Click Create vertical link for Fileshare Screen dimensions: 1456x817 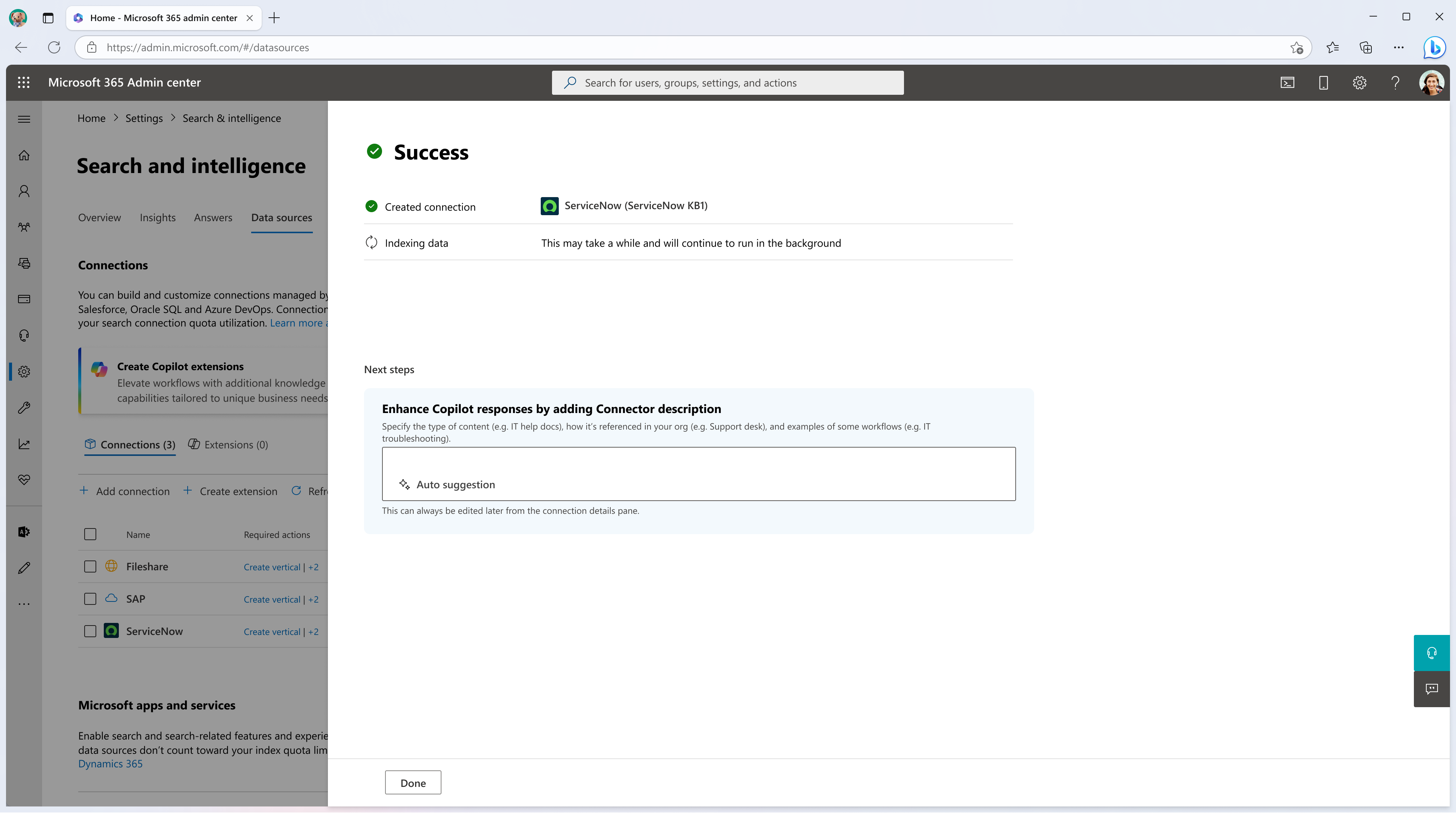pyautogui.click(x=271, y=567)
